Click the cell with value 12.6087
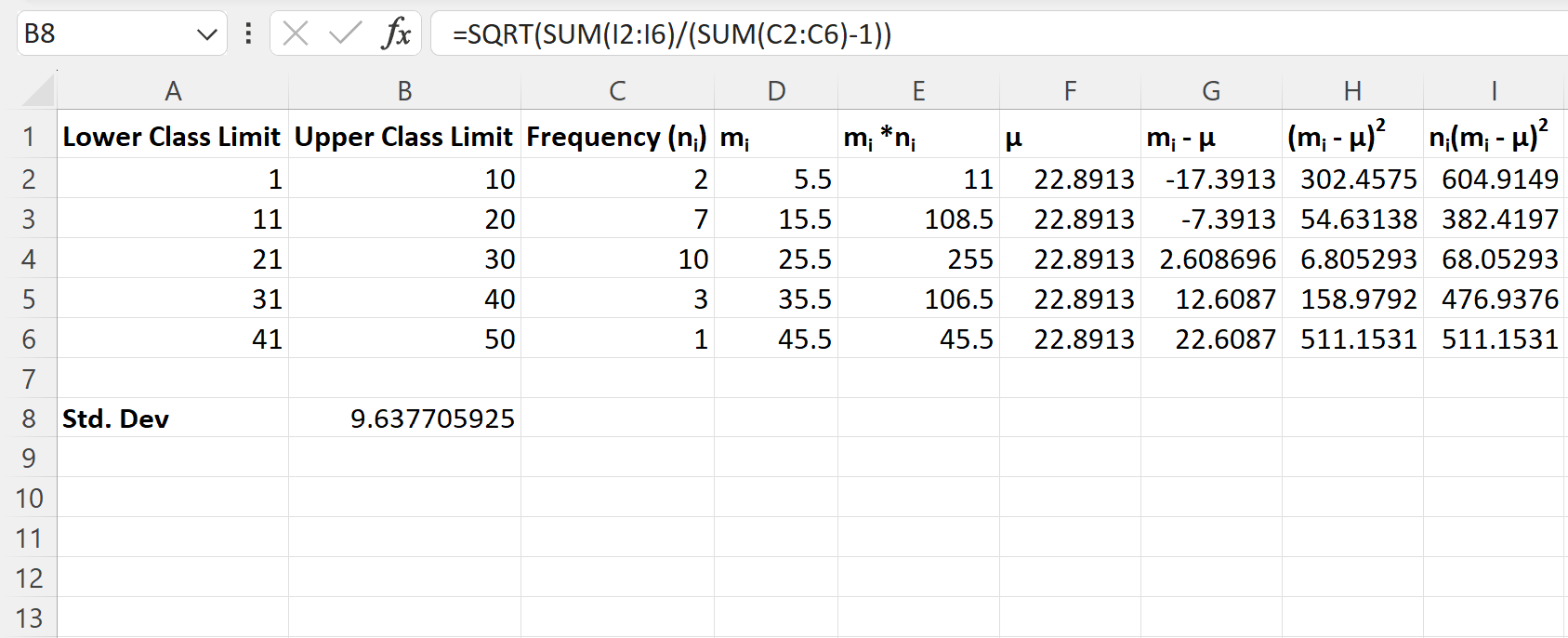 click(x=1211, y=299)
